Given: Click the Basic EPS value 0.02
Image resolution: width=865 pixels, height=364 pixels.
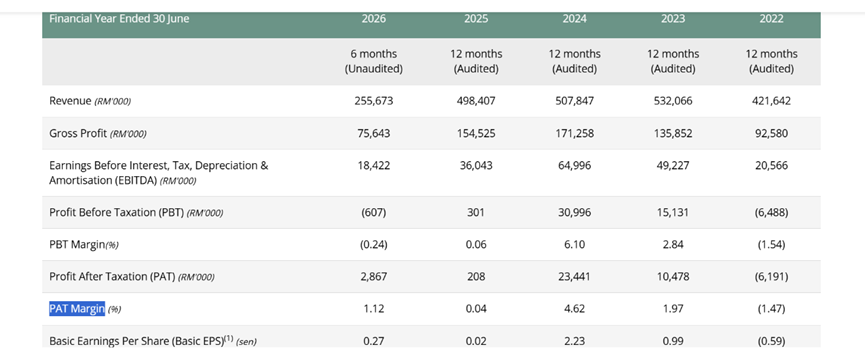Looking at the screenshot, I should (476, 341).
